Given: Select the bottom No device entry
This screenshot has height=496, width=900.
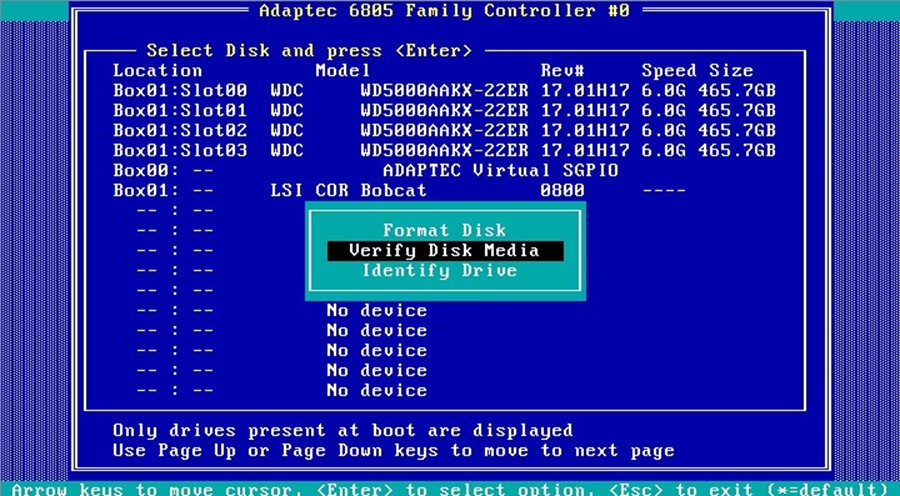Looking at the screenshot, I should (377, 391).
